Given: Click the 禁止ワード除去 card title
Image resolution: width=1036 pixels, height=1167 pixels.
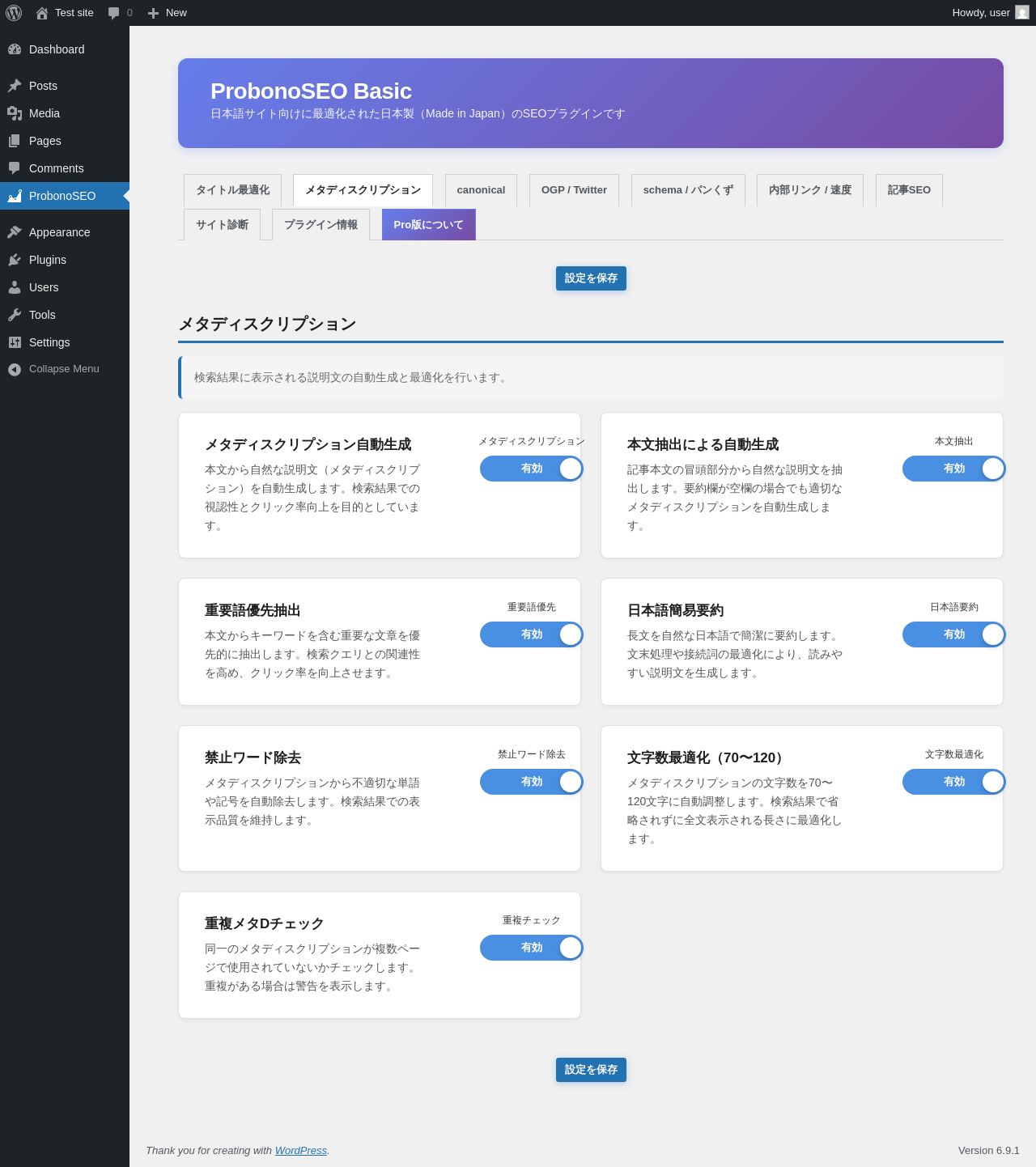Looking at the screenshot, I should [x=253, y=757].
